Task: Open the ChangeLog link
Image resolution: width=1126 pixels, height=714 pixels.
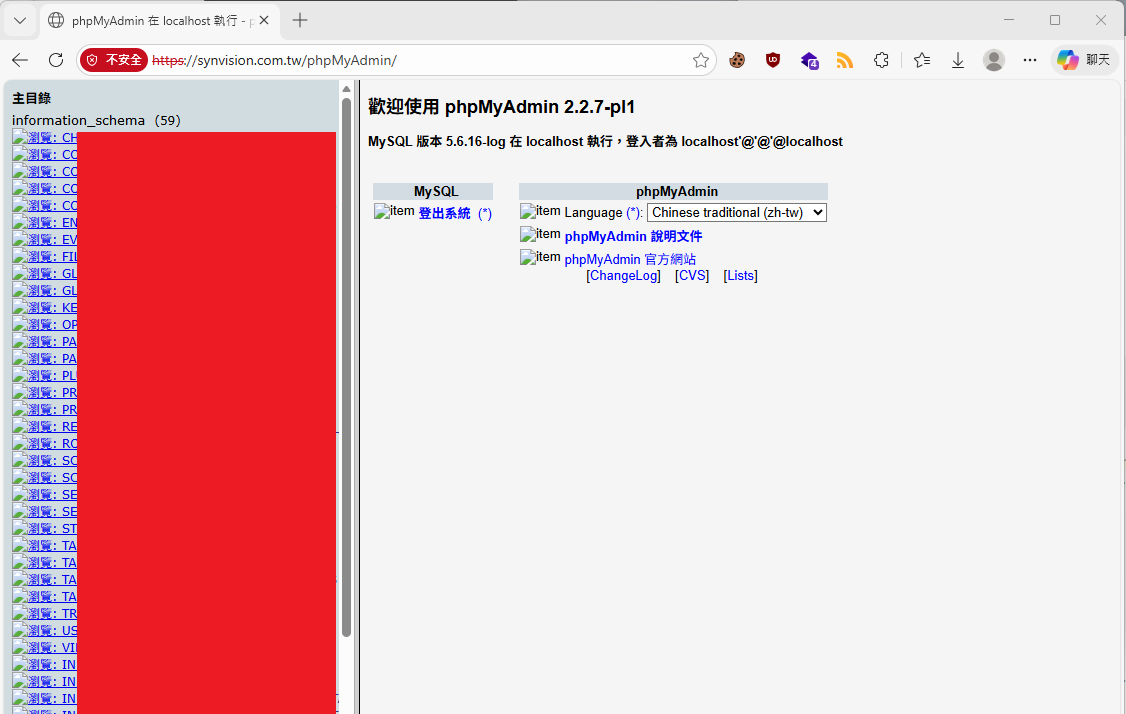Action: click(623, 276)
